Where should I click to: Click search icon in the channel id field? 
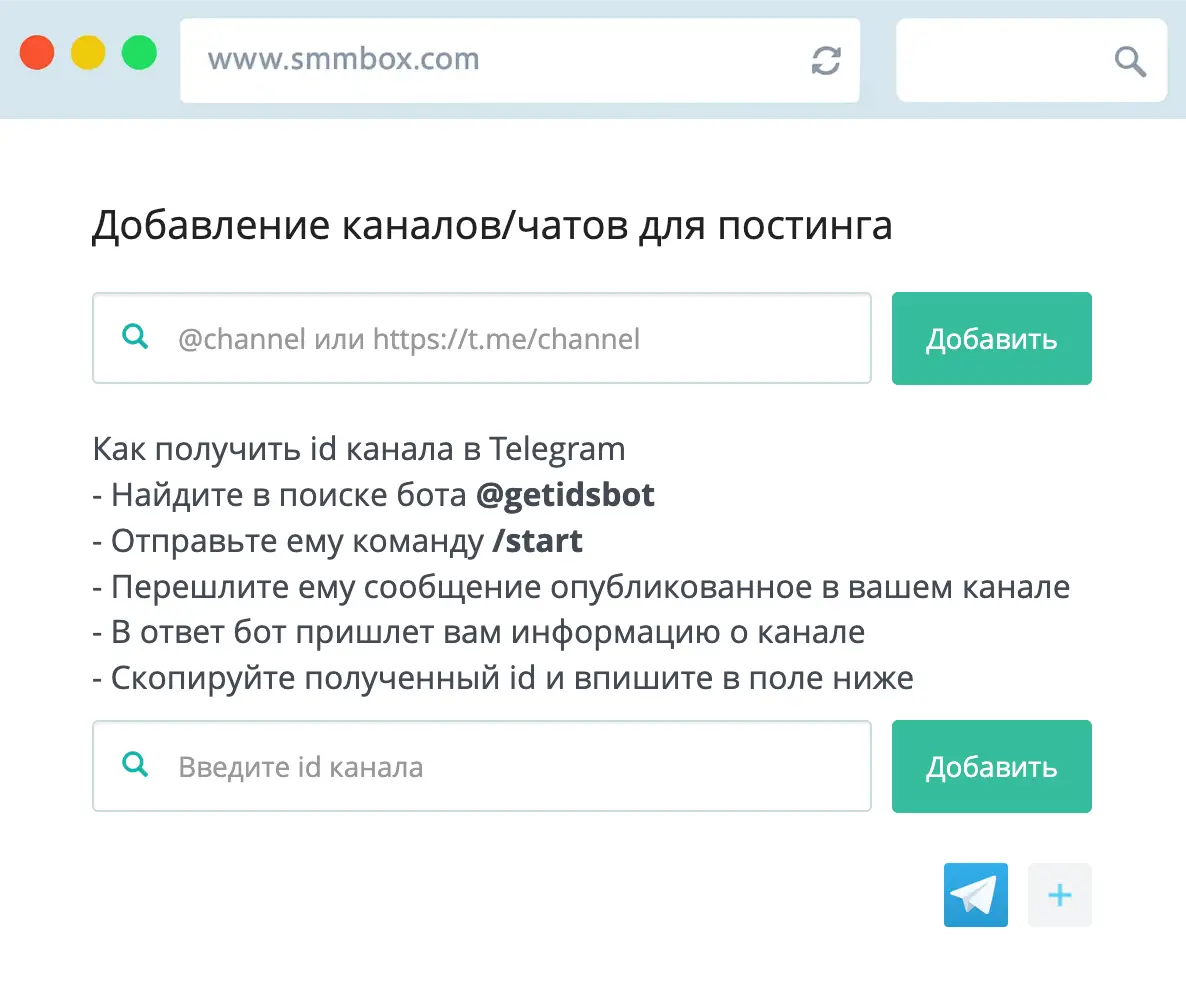135,764
